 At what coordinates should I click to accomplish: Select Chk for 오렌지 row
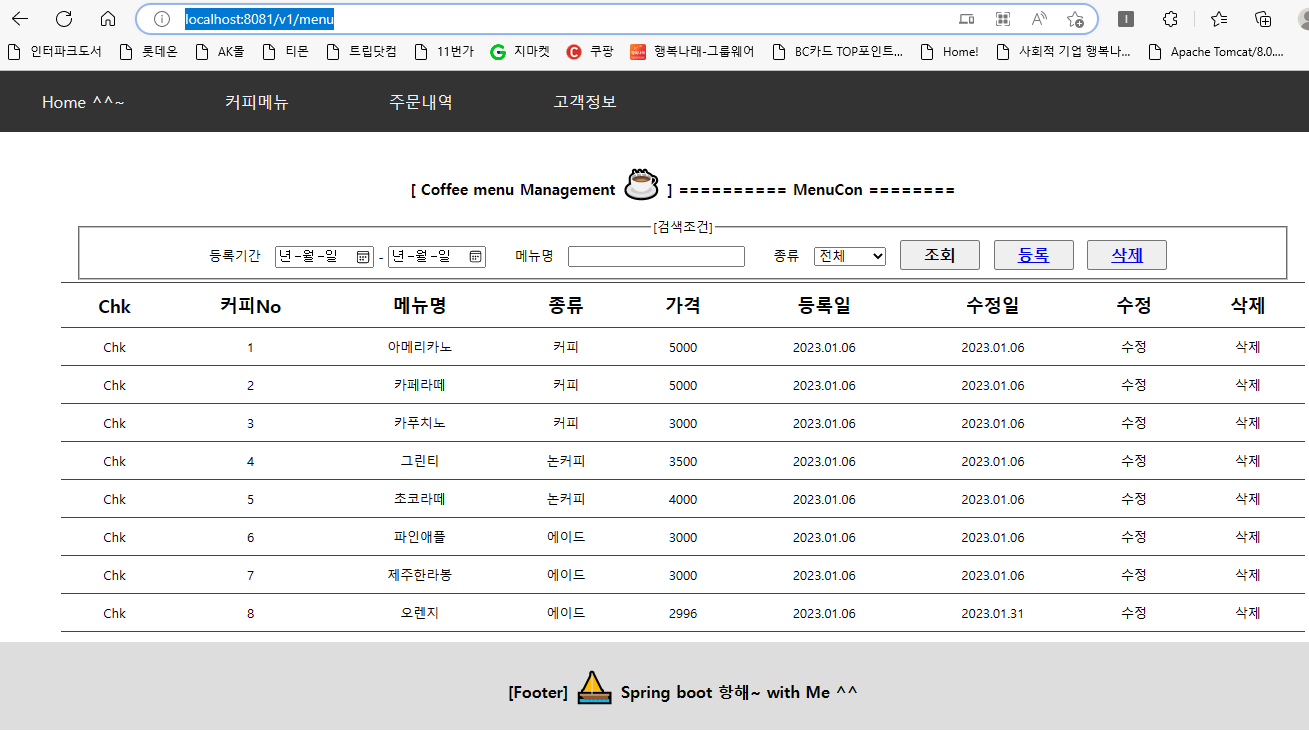115,613
